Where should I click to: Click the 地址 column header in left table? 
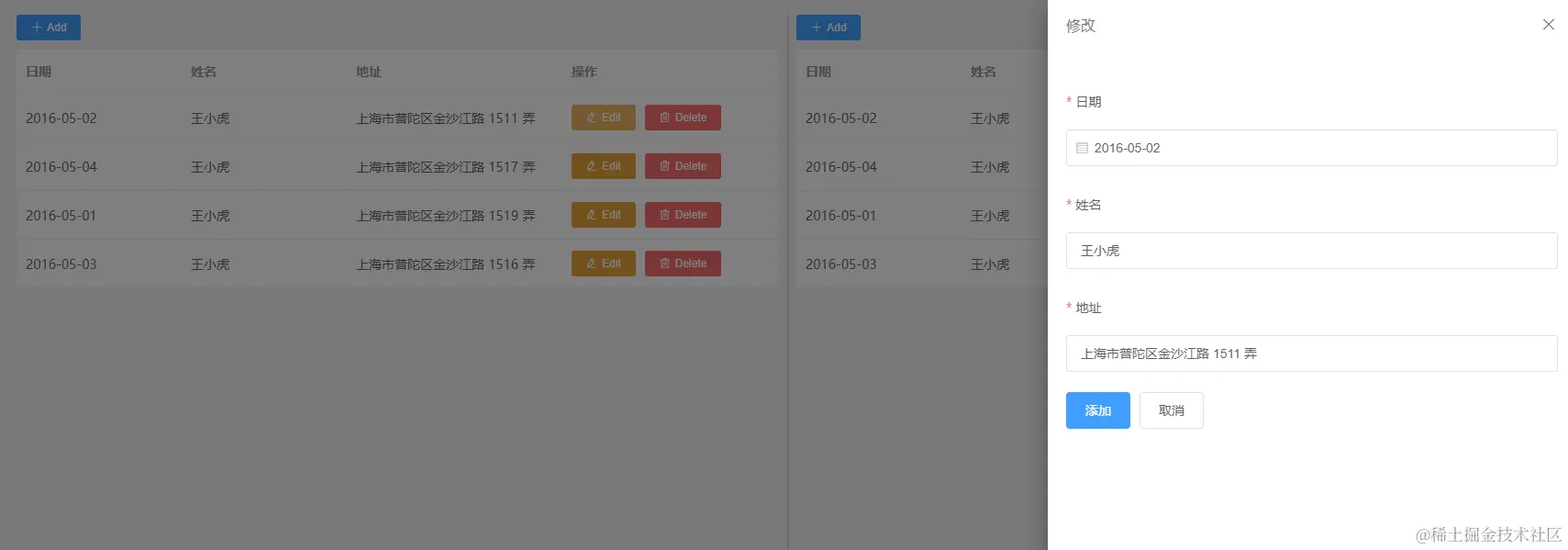369,72
